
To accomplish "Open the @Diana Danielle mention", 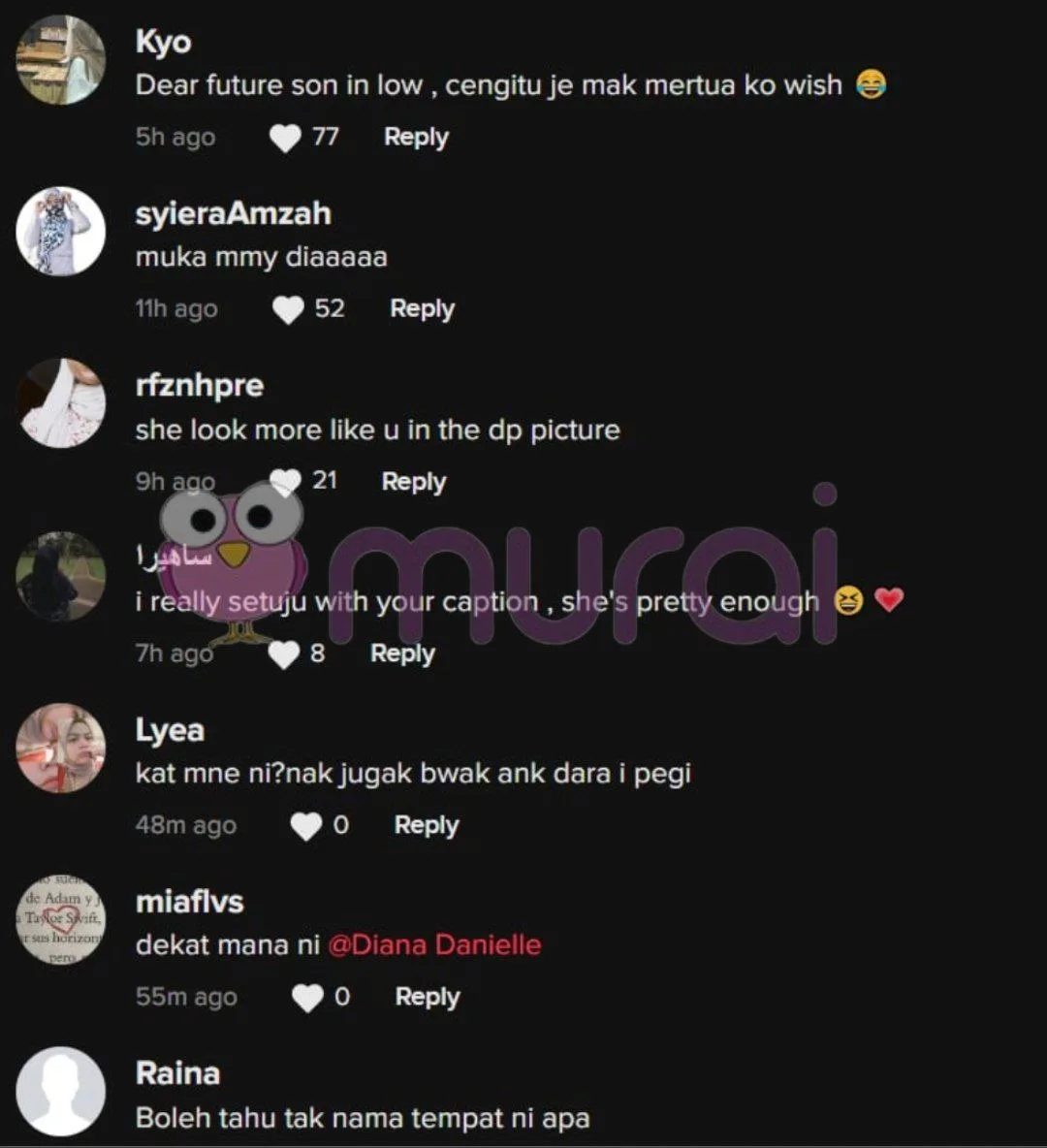I will click(x=434, y=945).
